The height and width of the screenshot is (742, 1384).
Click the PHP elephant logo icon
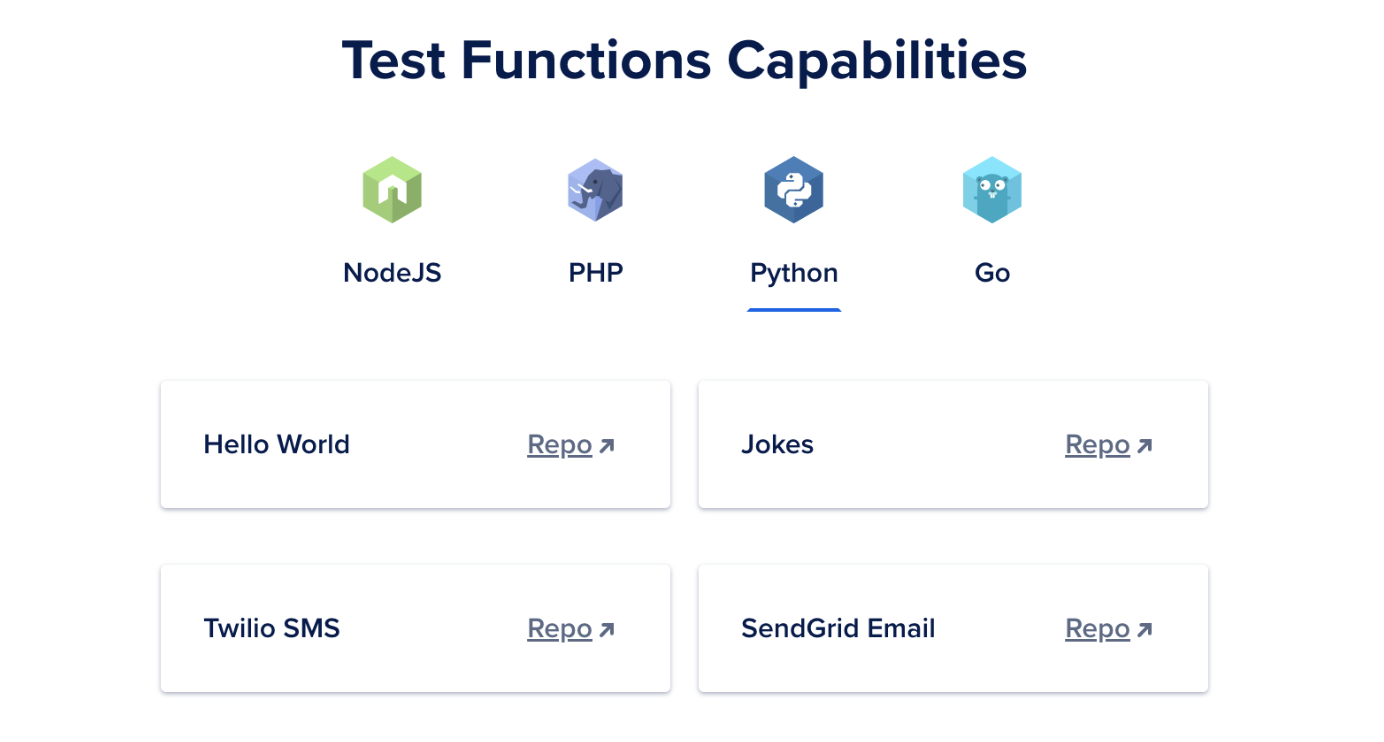coord(595,189)
